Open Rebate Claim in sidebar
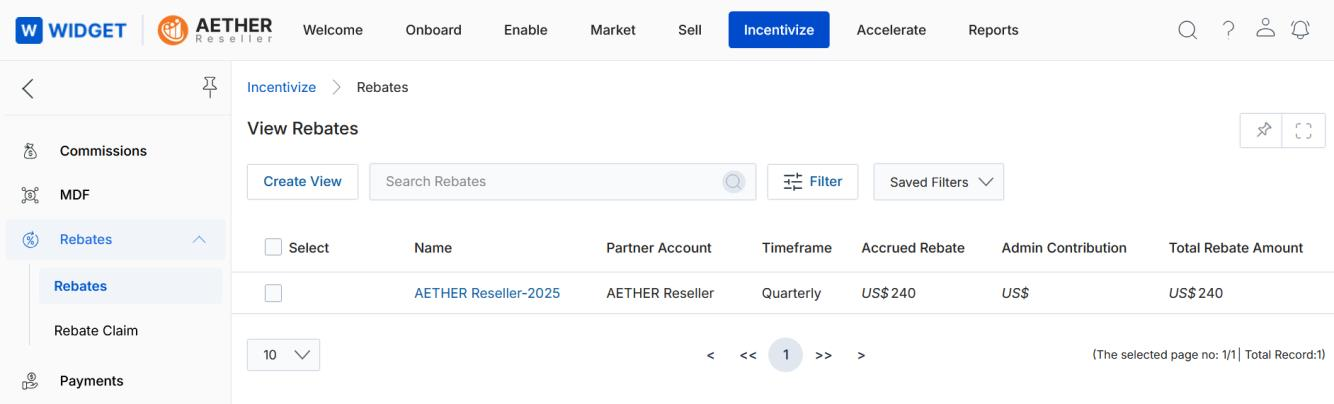Viewport: 1334px width, 404px height. click(x=96, y=330)
